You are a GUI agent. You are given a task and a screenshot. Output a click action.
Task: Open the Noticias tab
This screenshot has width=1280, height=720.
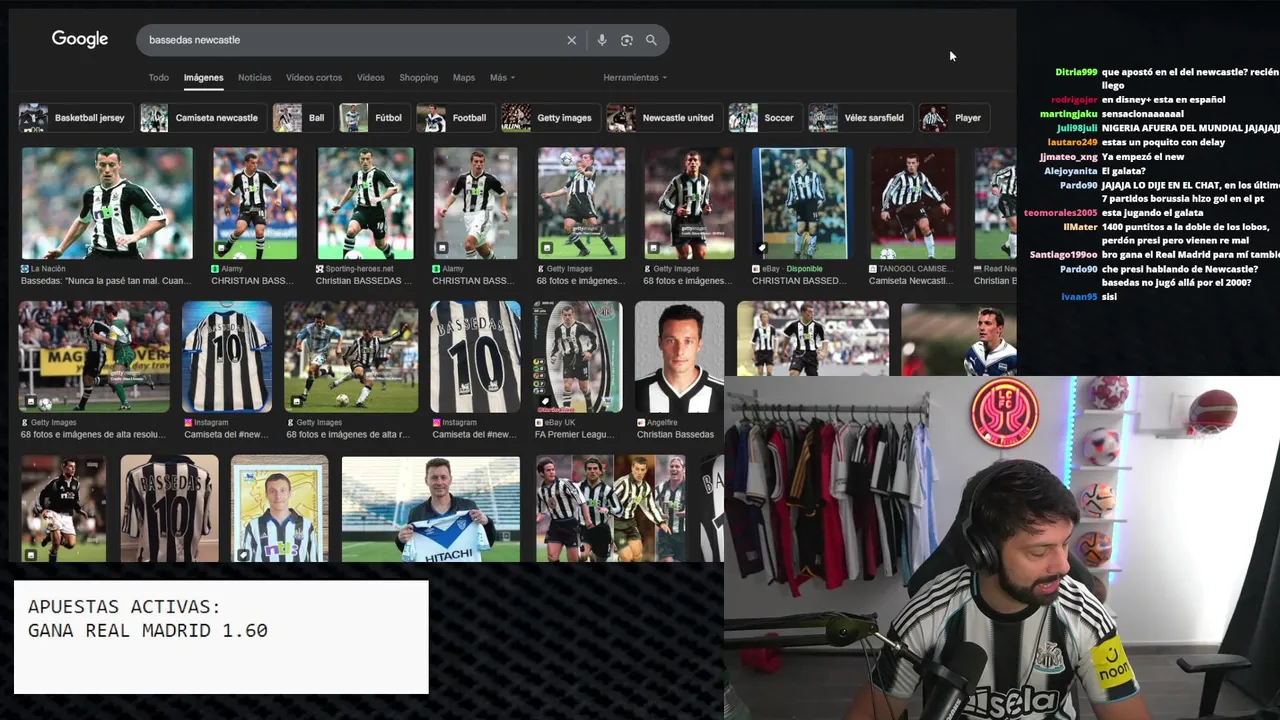[255, 77]
